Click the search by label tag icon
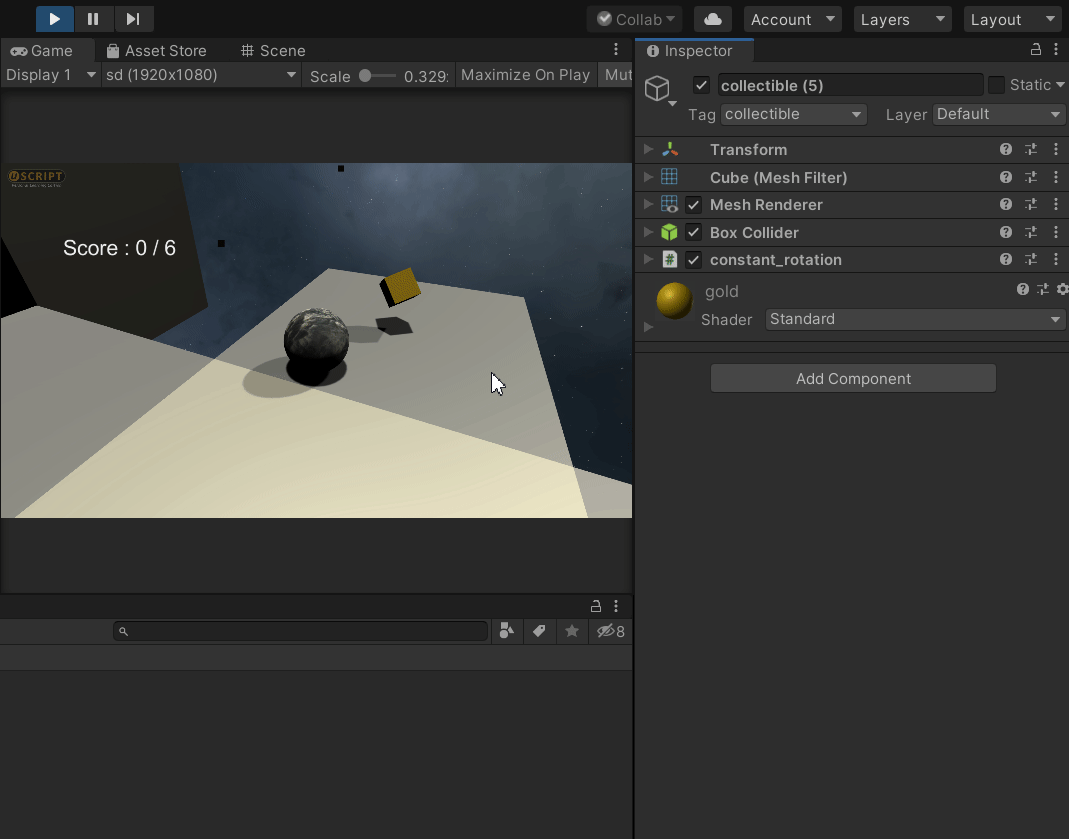The height and width of the screenshot is (839, 1069). coord(539,631)
